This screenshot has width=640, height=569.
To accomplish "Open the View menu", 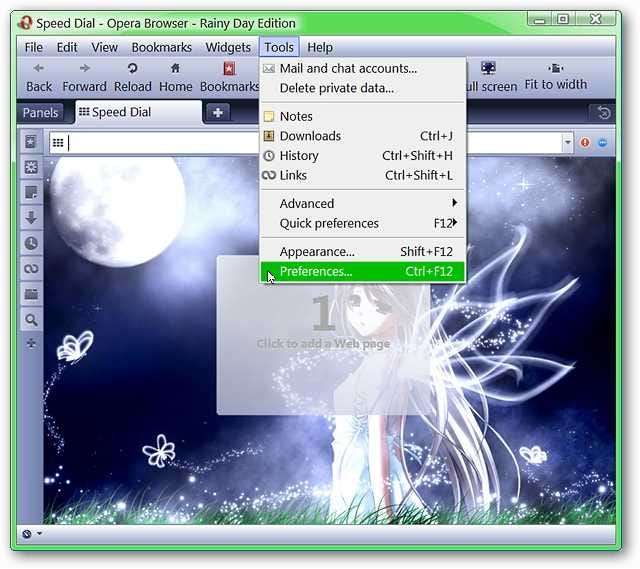I will tap(104, 47).
